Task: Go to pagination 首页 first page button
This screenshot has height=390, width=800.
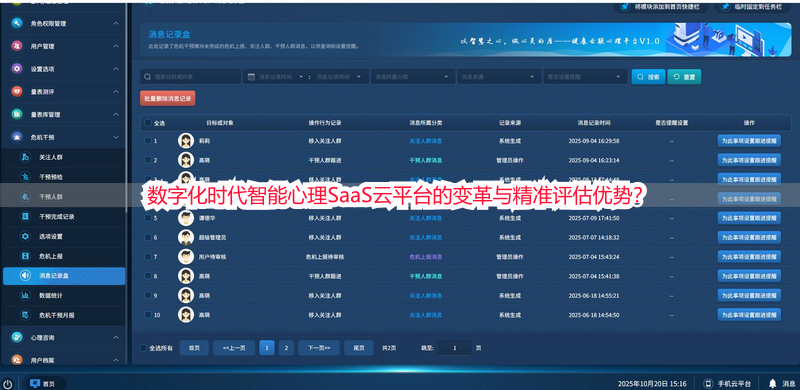Action: (x=194, y=348)
